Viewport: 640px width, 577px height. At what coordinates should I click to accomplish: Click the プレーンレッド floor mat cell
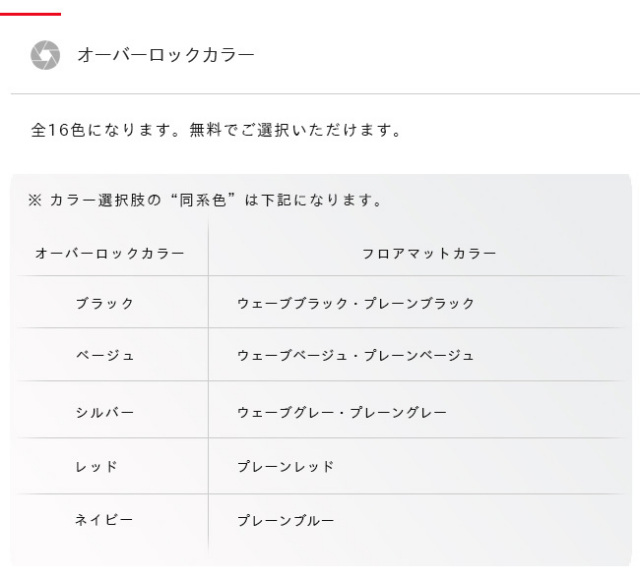click(285, 466)
